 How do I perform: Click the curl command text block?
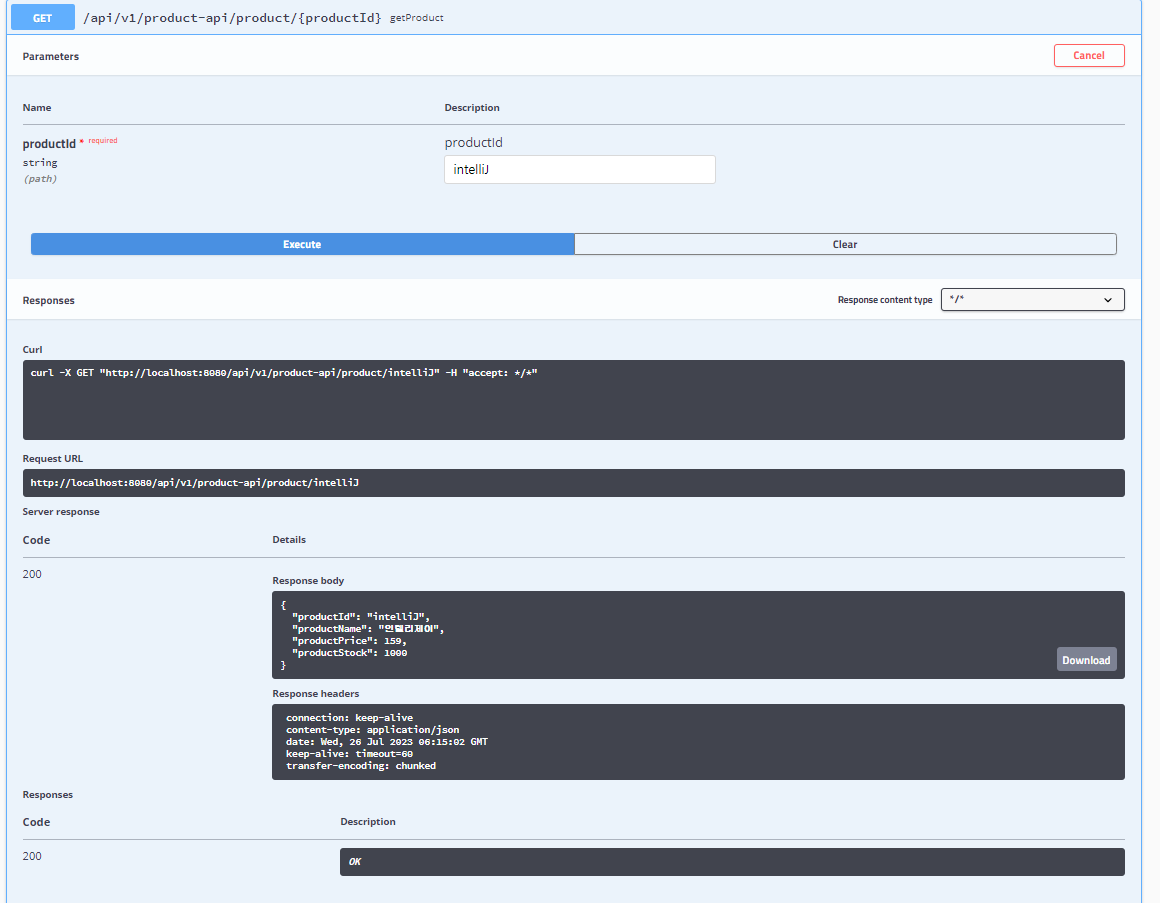pyautogui.click(x=573, y=400)
